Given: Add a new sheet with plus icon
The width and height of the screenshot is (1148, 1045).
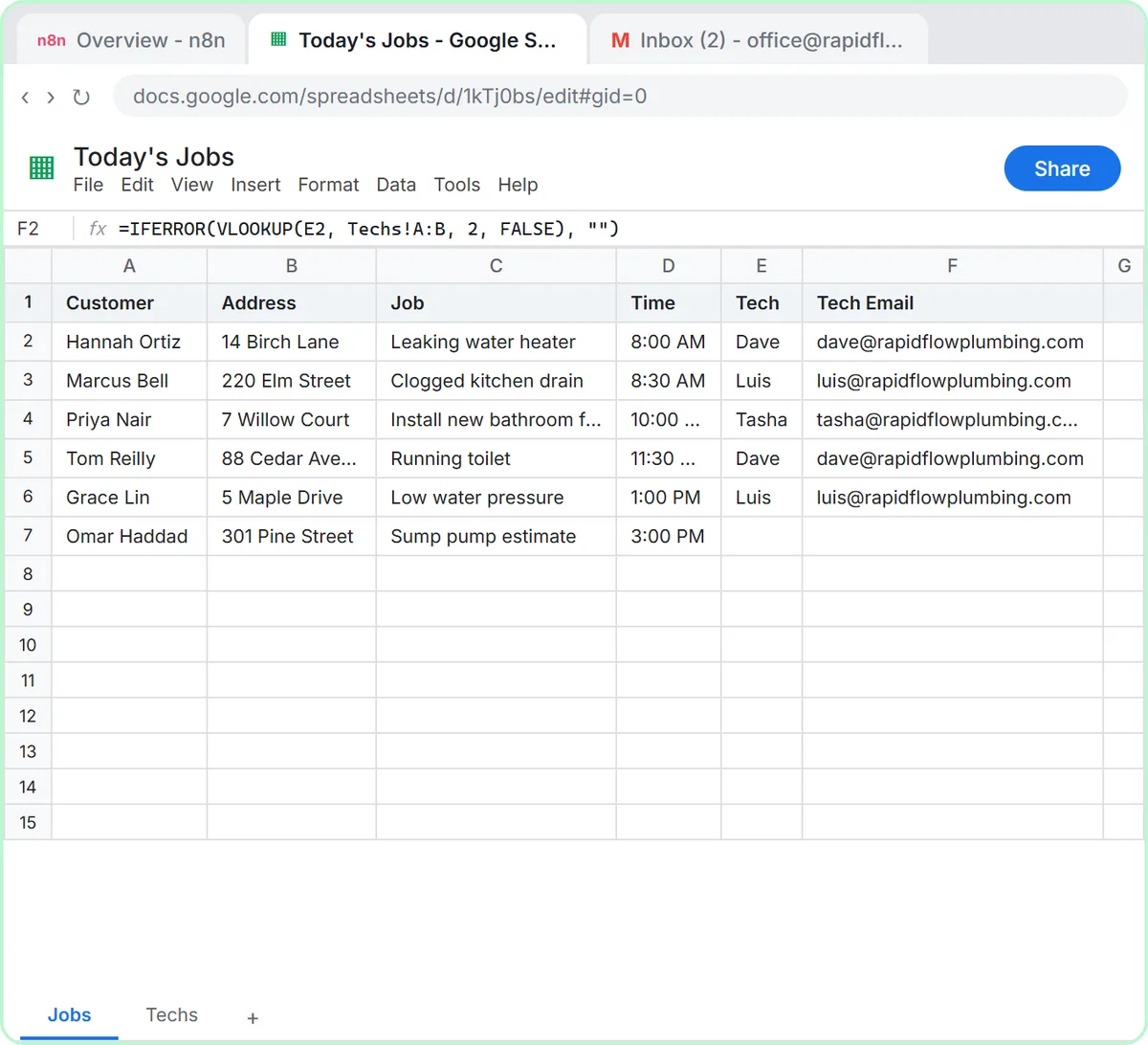Looking at the screenshot, I should [x=253, y=1018].
